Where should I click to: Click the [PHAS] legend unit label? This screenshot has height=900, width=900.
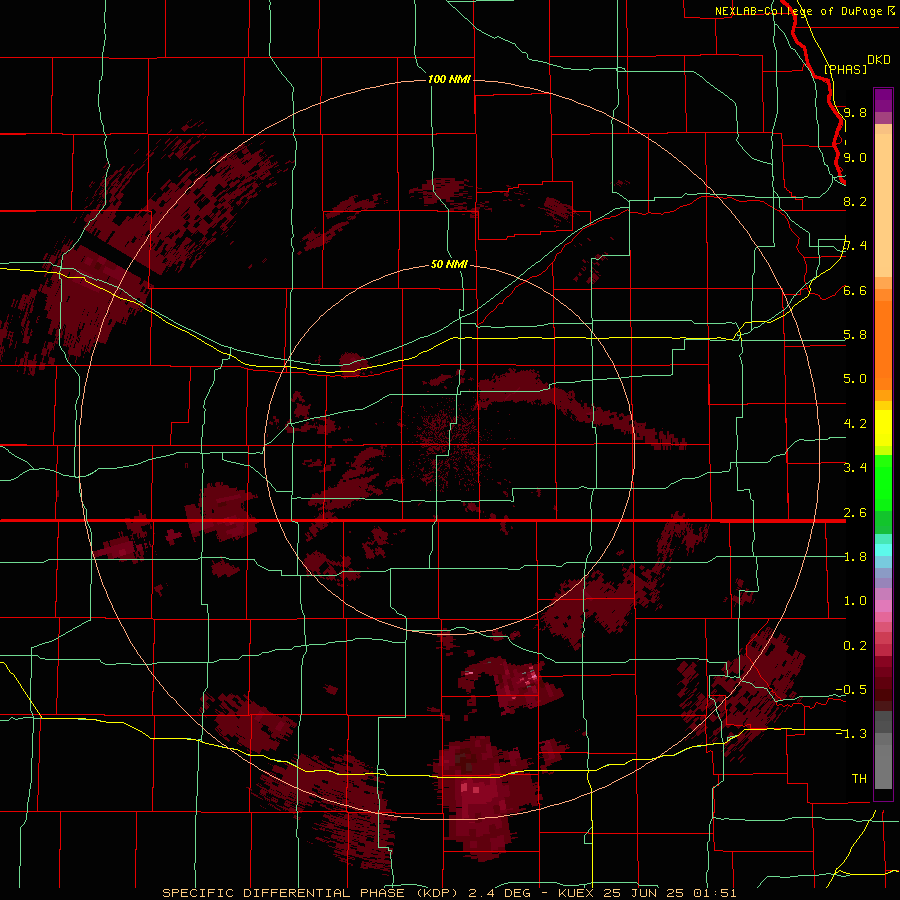(x=845, y=69)
